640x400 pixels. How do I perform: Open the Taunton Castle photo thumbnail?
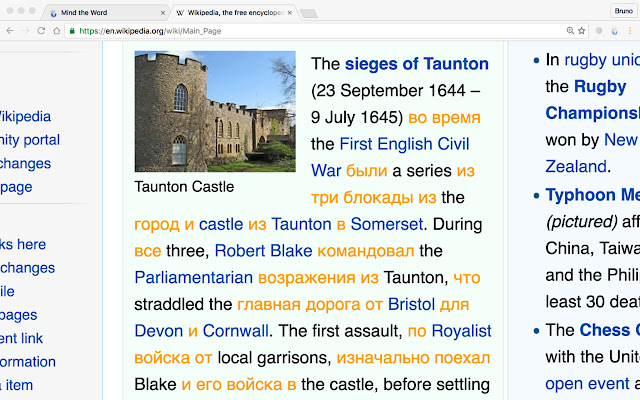tap(215, 111)
